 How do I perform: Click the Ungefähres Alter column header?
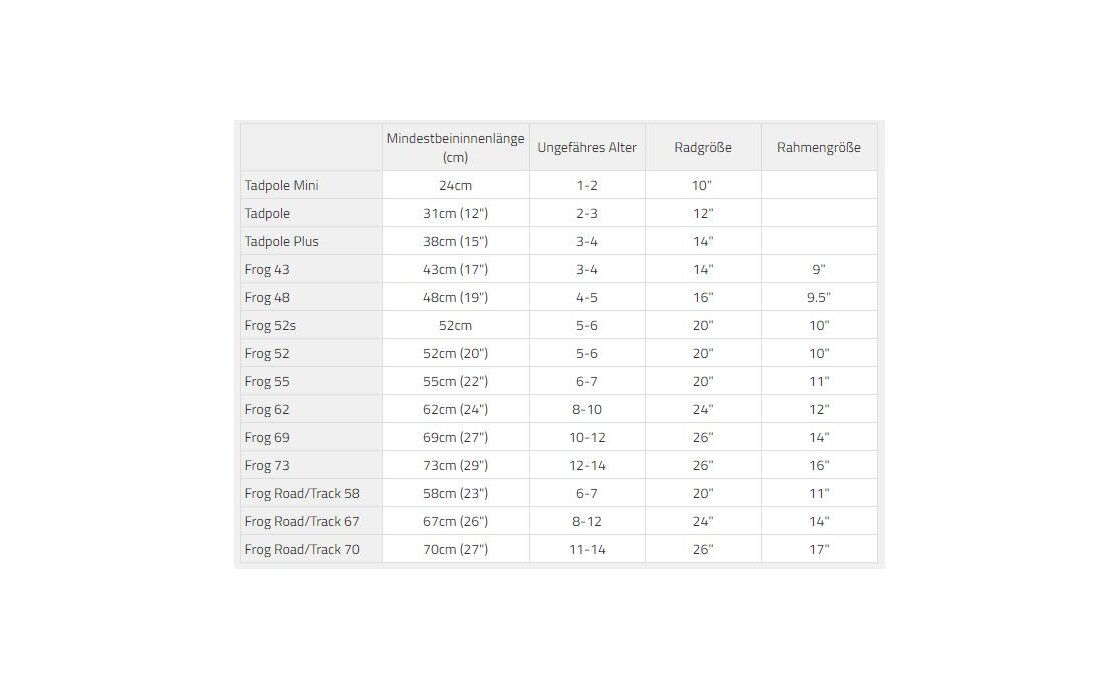pyautogui.click(x=587, y=147)
